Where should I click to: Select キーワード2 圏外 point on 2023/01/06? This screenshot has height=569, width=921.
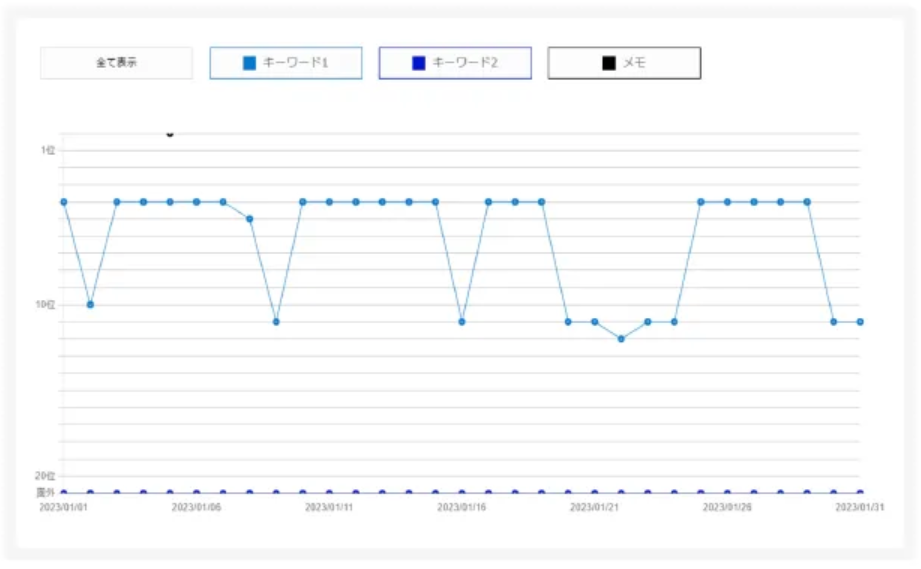196,493
